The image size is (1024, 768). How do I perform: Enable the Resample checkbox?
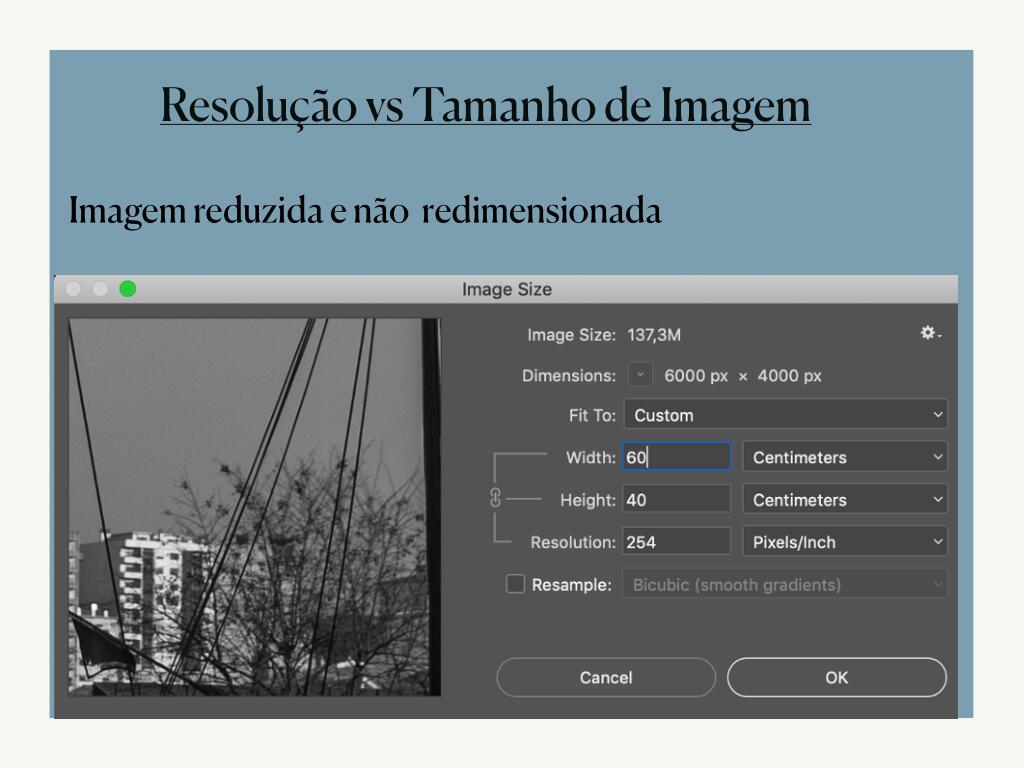(x=515, y=584)
